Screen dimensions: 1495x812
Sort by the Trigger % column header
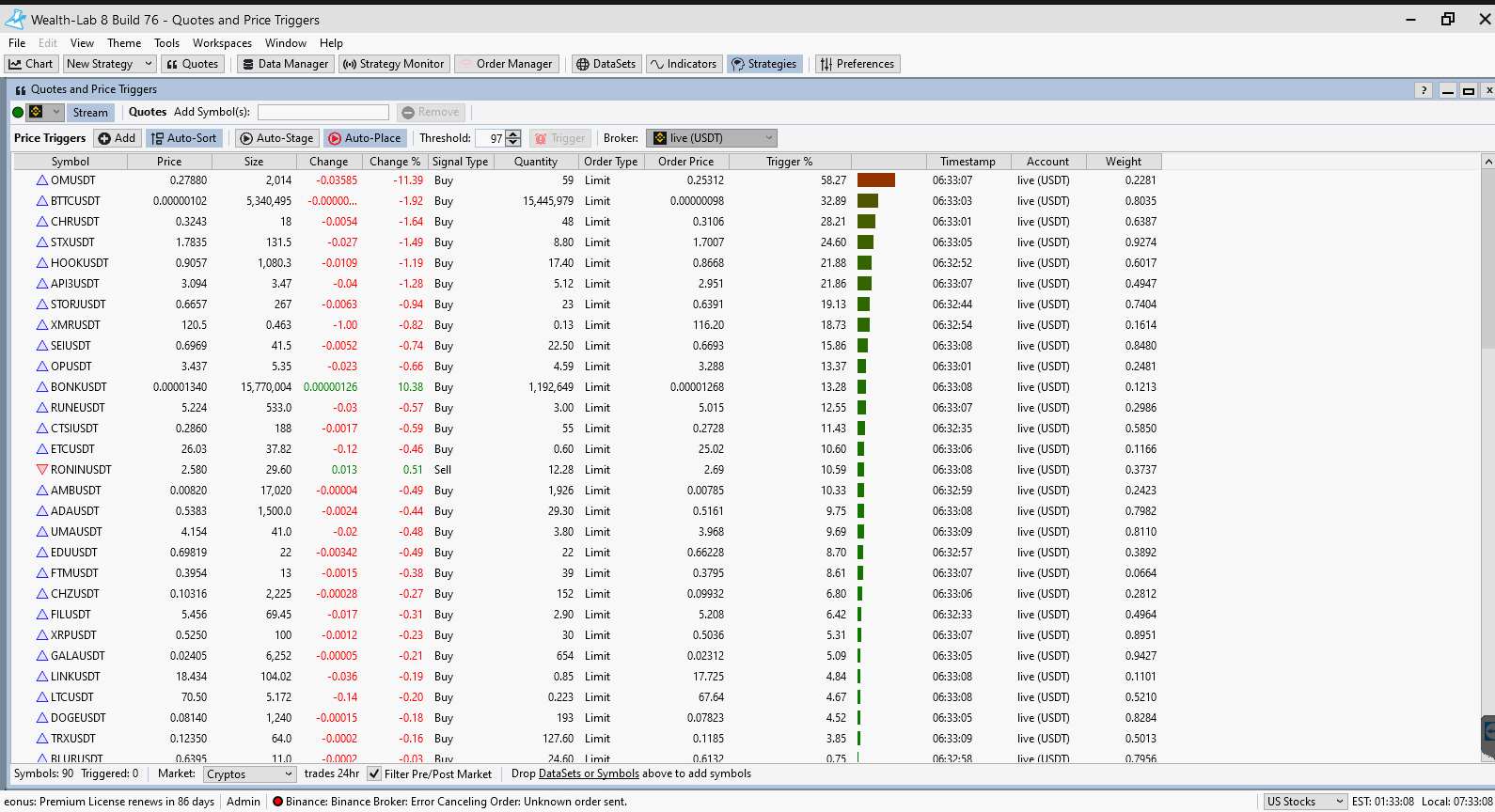click(x=790, y=162)
